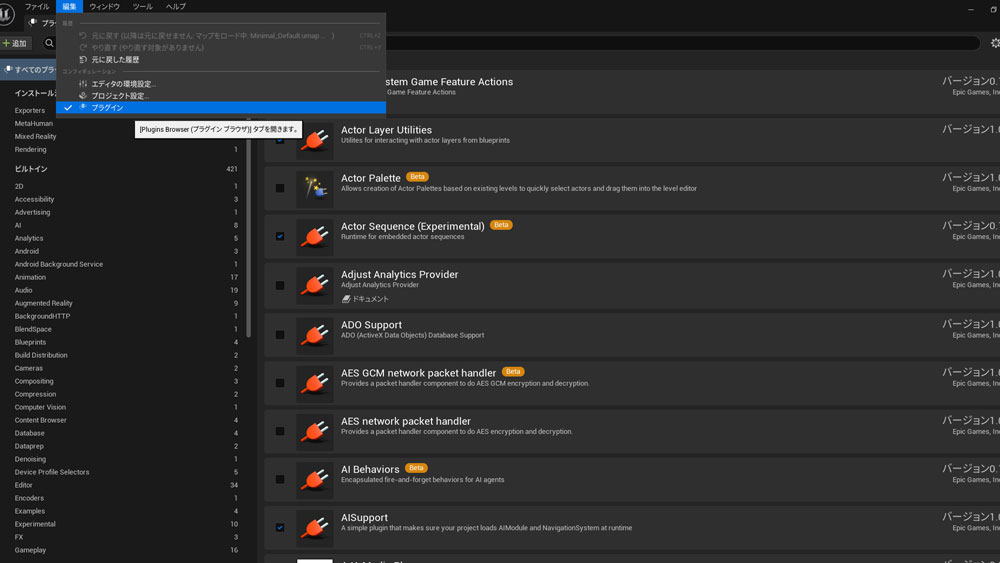The width and height of the screenshot is (1000, 563).
Task: Click ADO Support plugin icon
Action: tap(314, 335)
